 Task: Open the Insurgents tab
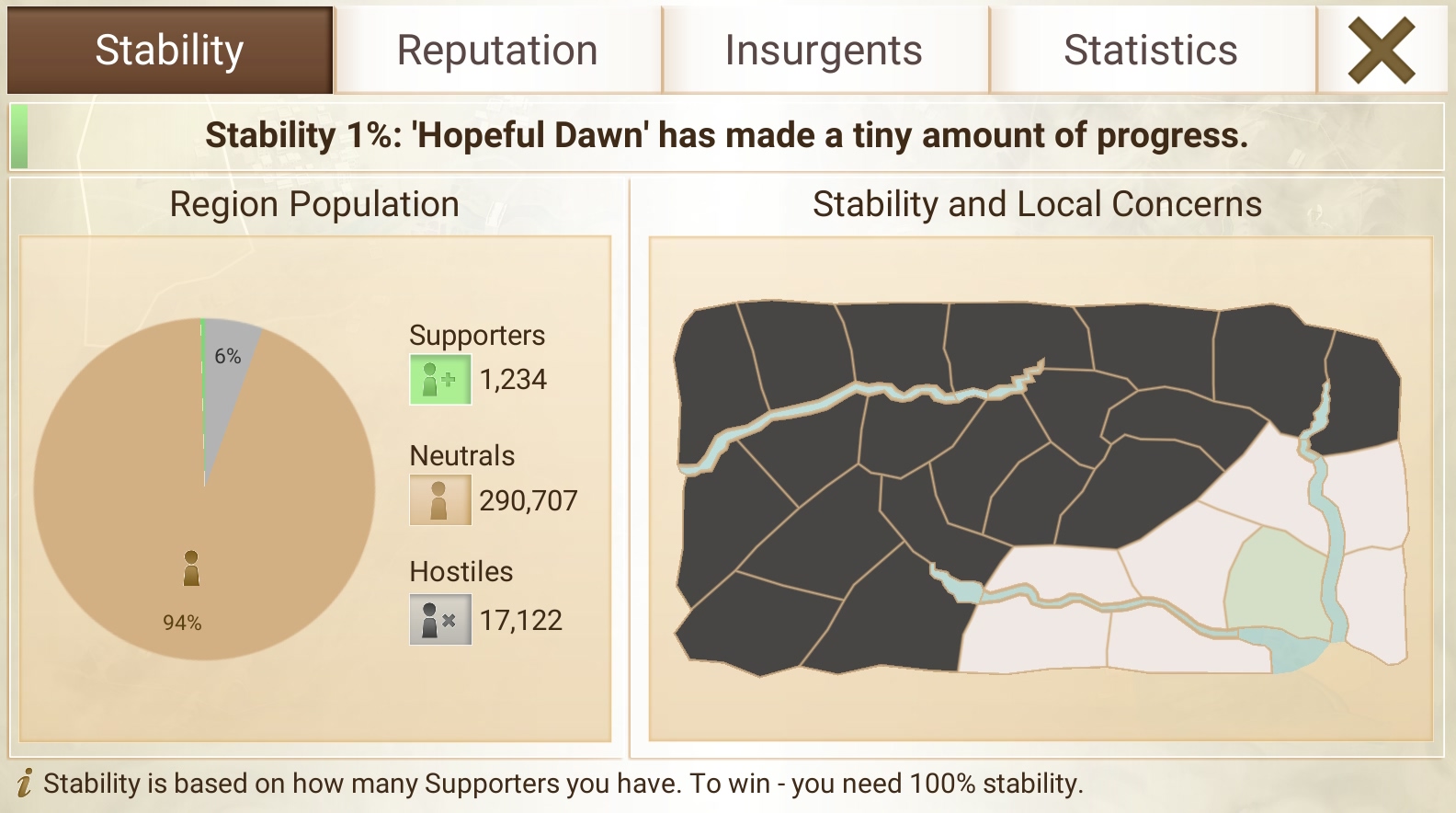coord(824,50)
